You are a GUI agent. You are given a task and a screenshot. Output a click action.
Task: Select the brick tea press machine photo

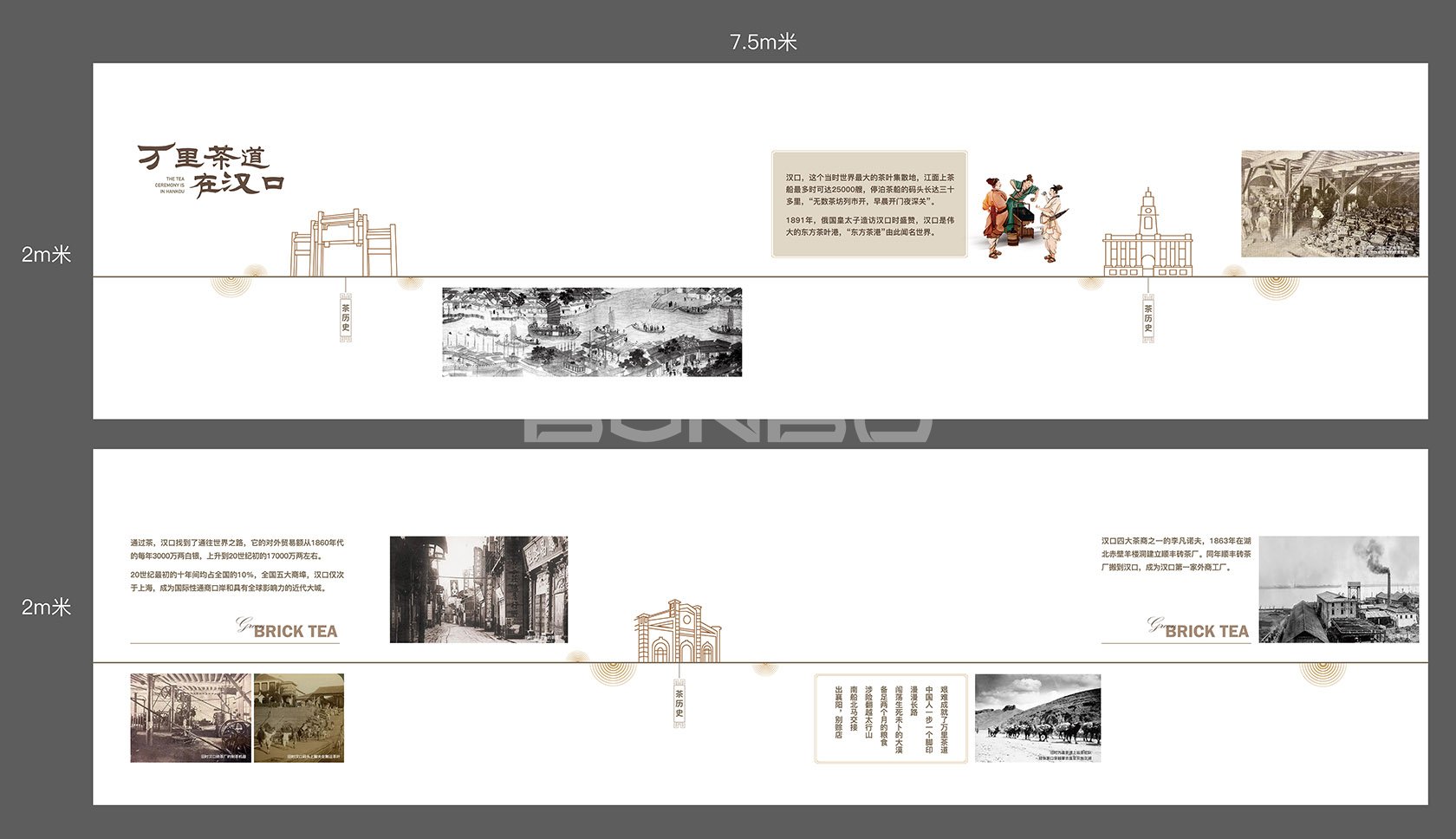tap(191, 718)
